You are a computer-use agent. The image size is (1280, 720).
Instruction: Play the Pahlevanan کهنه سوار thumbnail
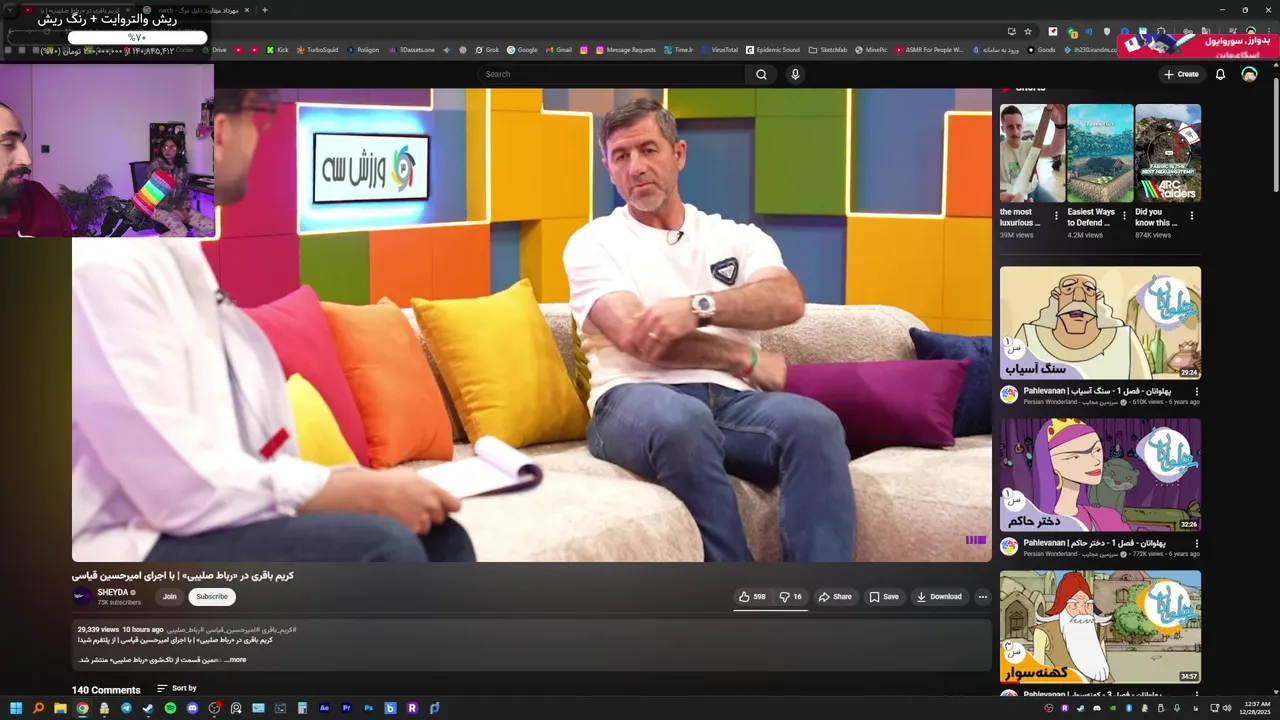coord(1100,627)
